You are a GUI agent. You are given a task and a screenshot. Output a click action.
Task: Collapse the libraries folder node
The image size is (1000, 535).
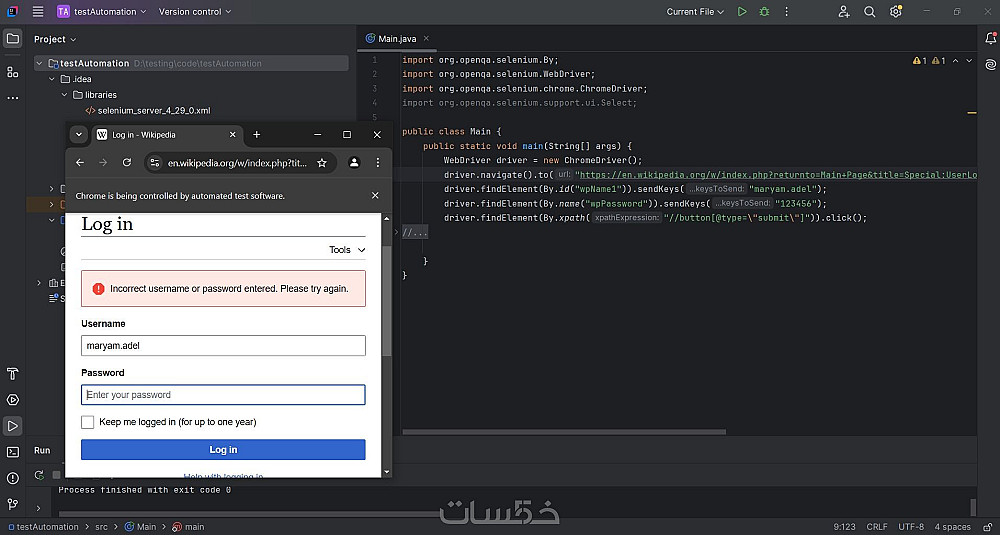point(64,94)
